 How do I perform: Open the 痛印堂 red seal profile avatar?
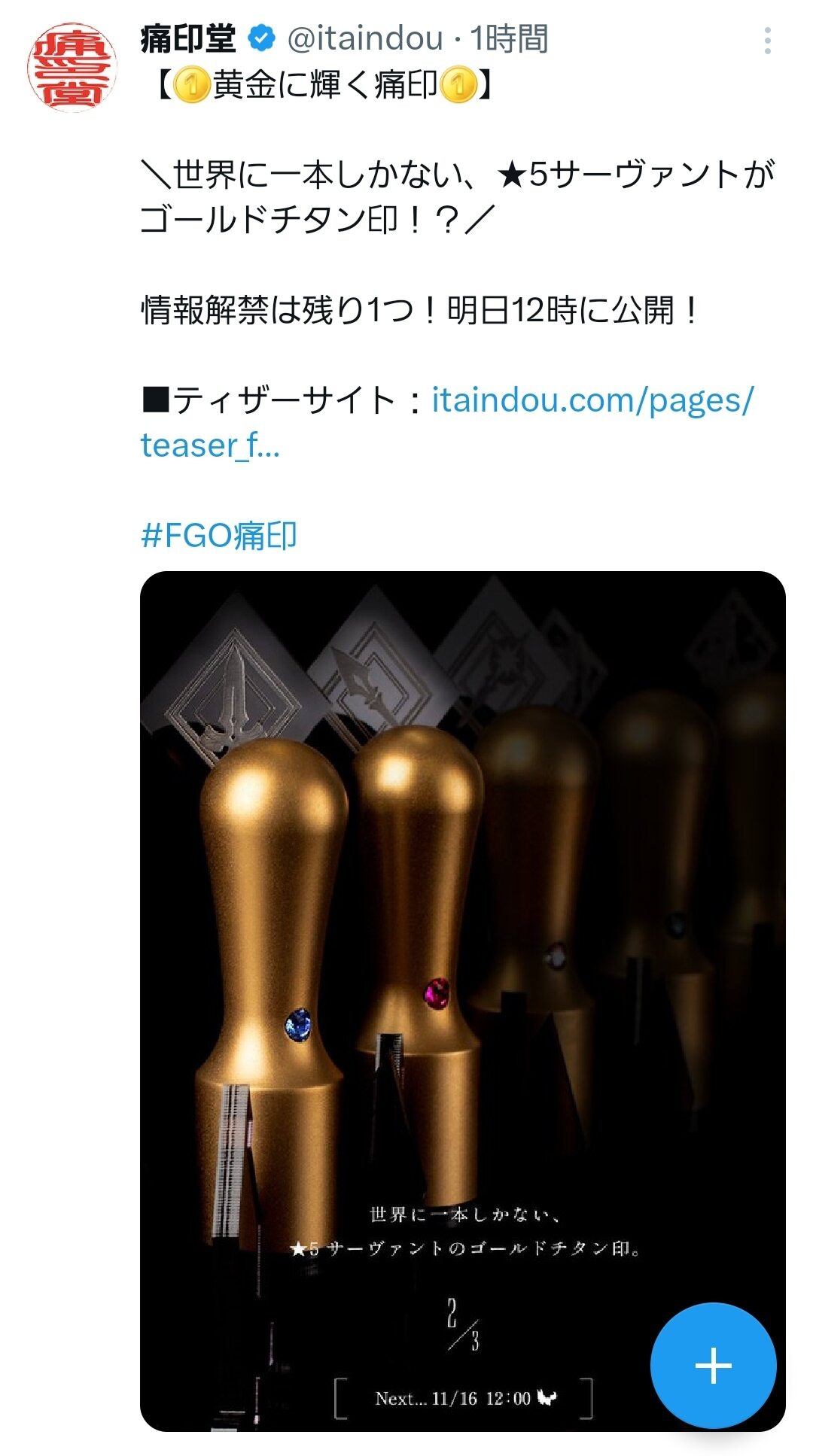pos(72,67)
